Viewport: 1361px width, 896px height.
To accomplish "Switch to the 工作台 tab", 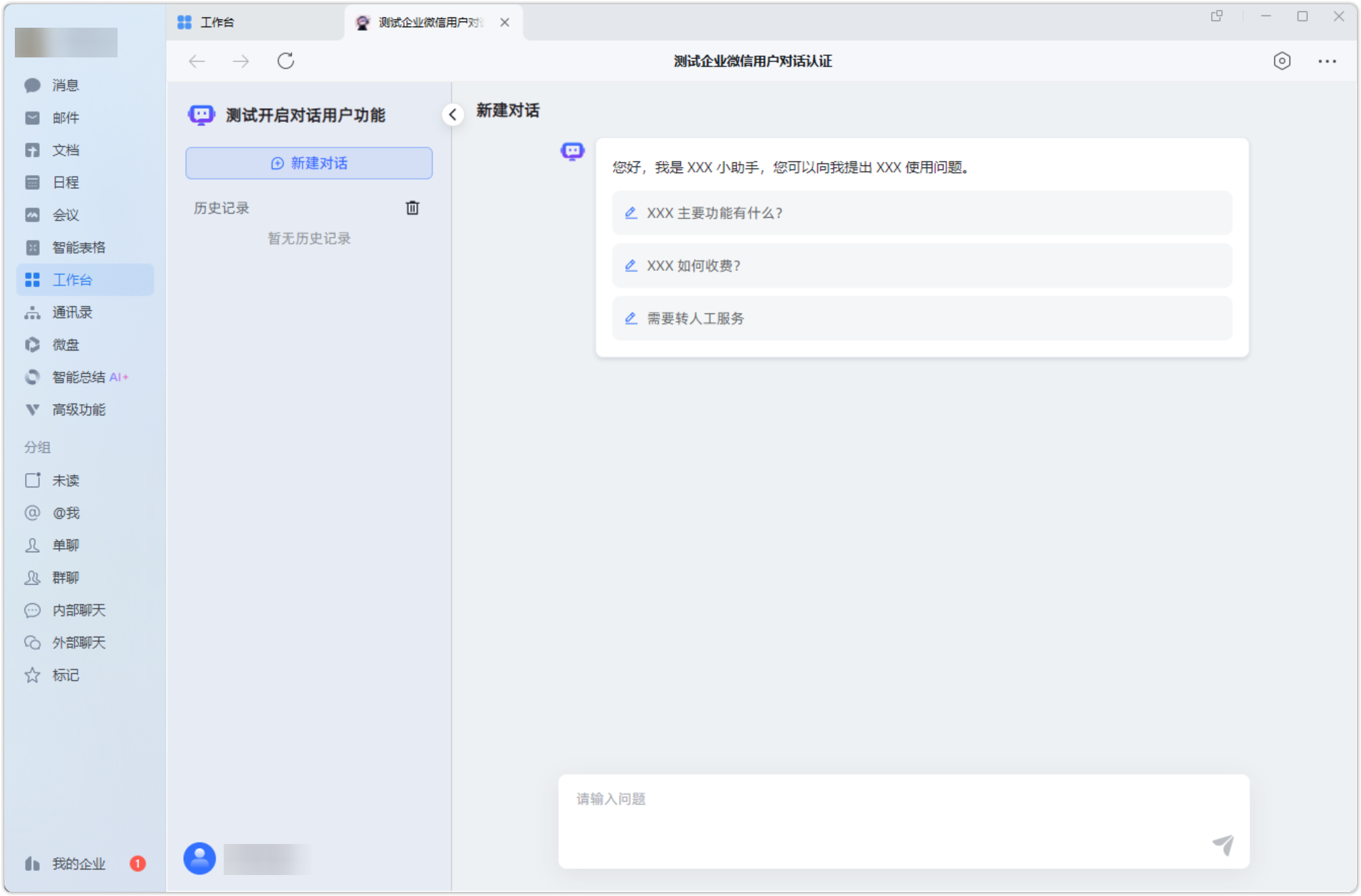I will coord(217,22).
